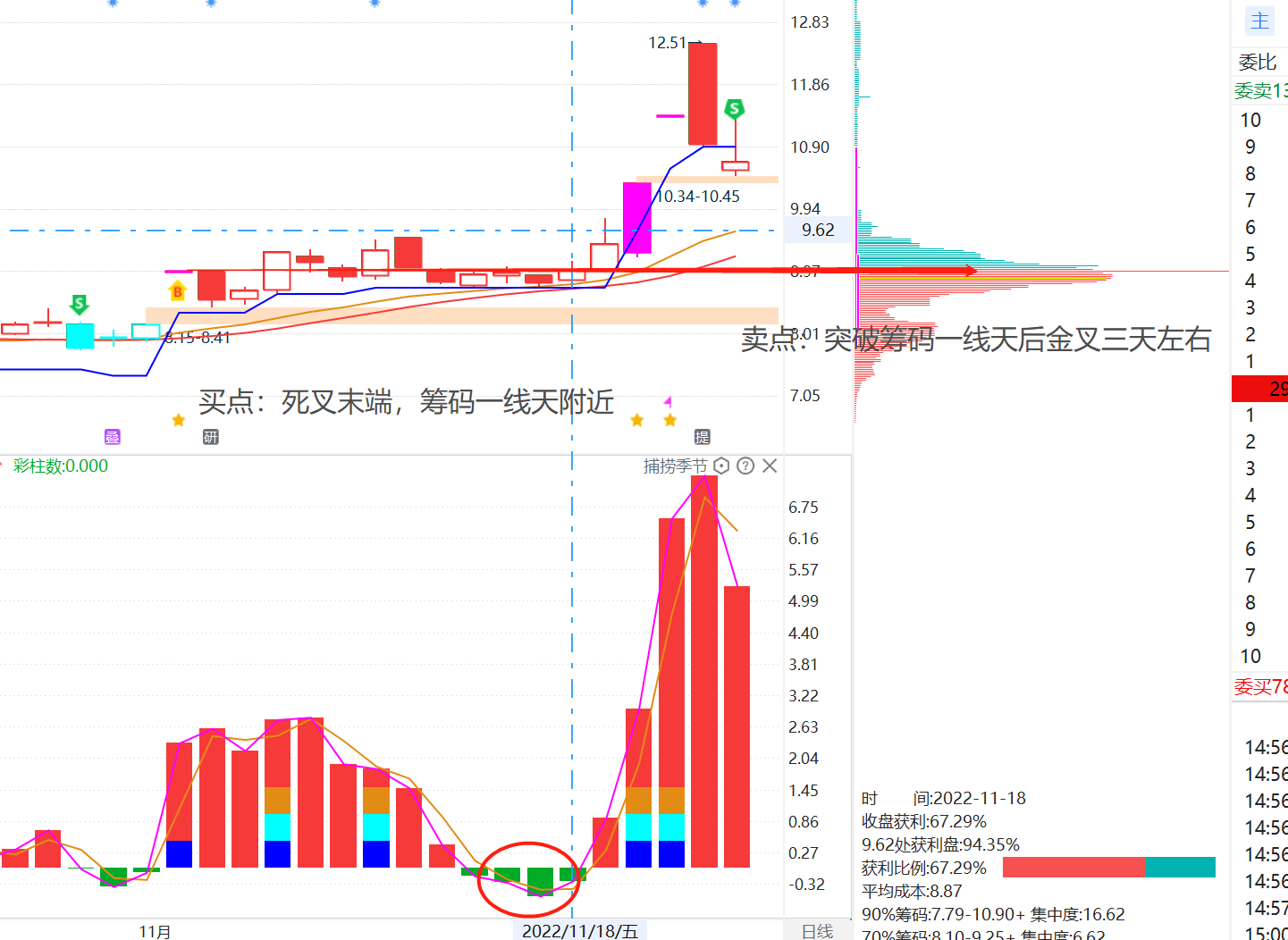Click the 收盘获利:67.29% line
1288x940 pixels.
924,821
